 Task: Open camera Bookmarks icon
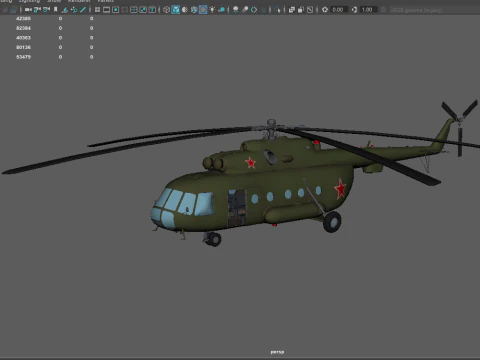click(56, 10)
